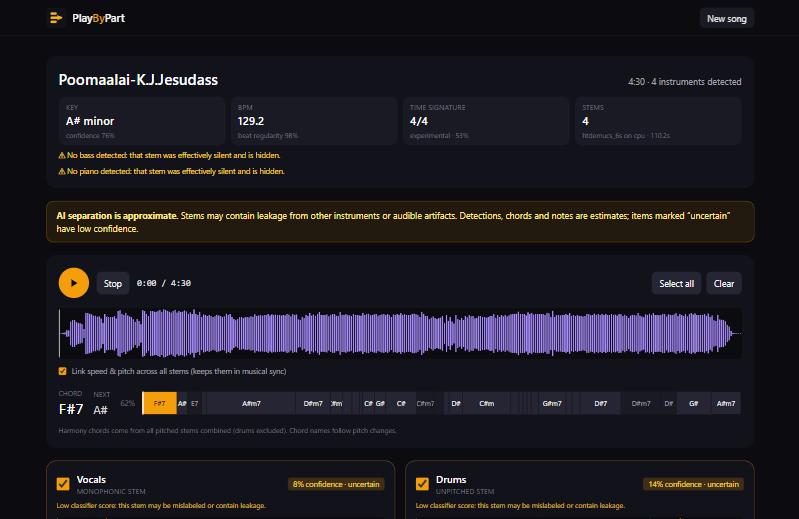Seek within the purple waveform
Screen dimensions: 799x519
[x=400, y=333]
